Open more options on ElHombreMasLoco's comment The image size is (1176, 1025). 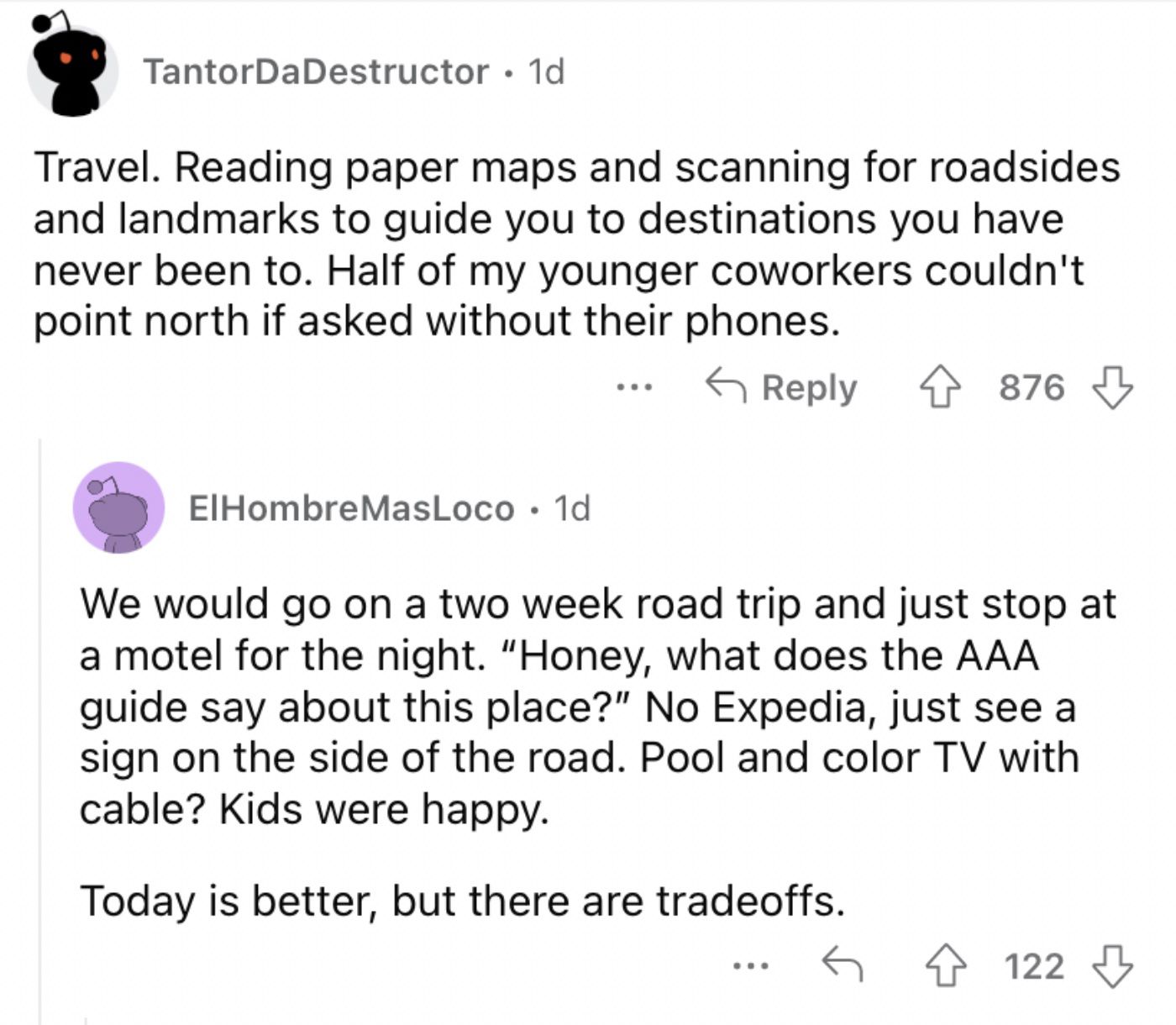(750, 966)
